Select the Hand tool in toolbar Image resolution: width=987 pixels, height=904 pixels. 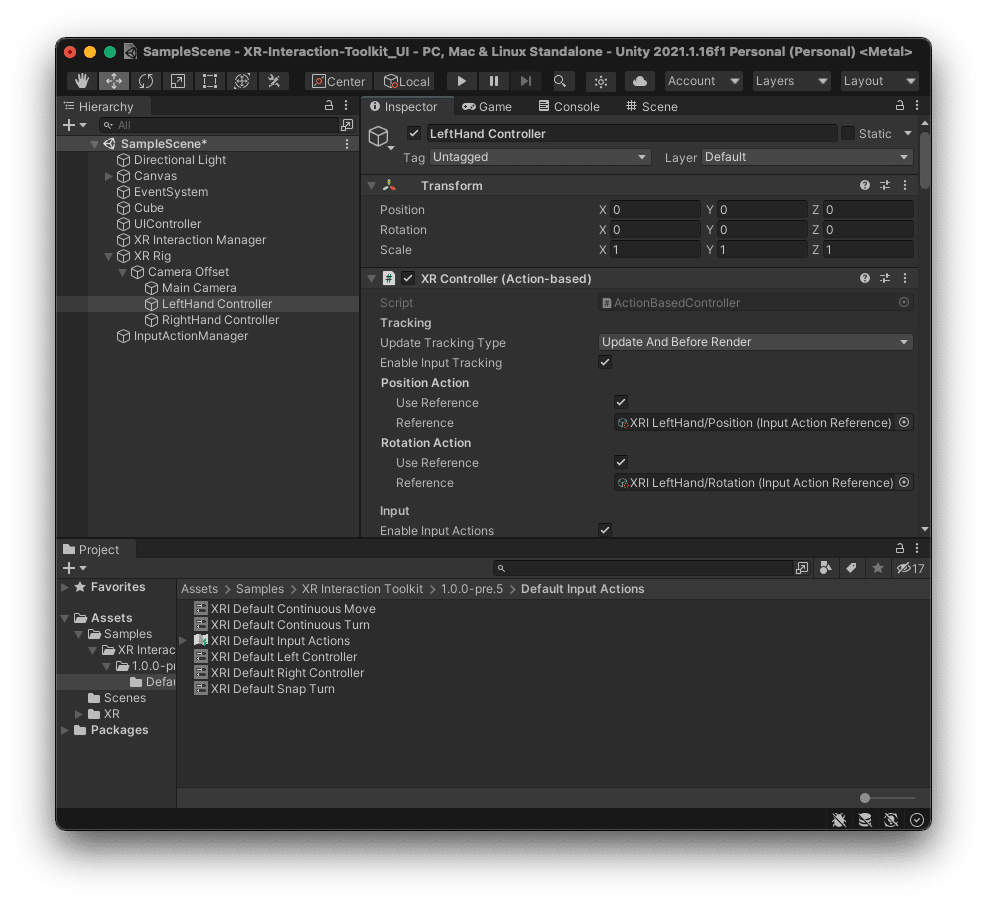pos(82,81)
